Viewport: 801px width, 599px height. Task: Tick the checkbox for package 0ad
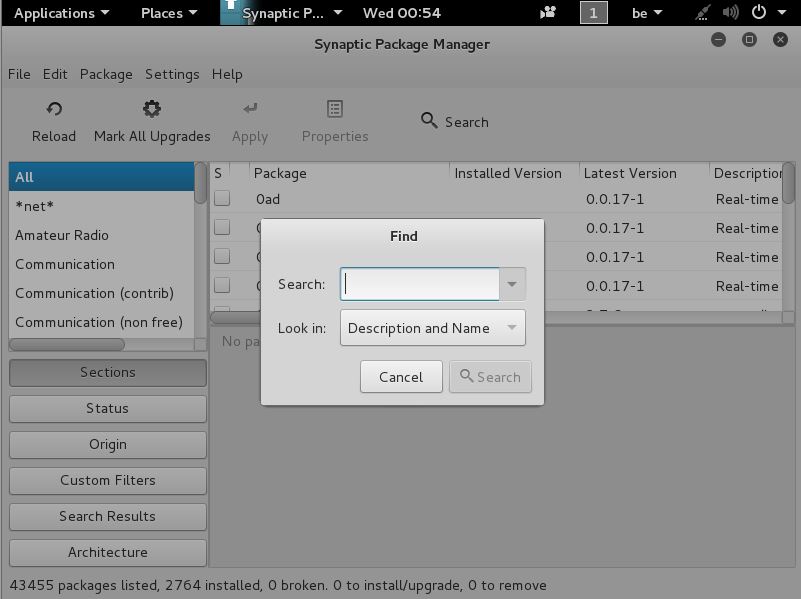[x=222, y=198]
